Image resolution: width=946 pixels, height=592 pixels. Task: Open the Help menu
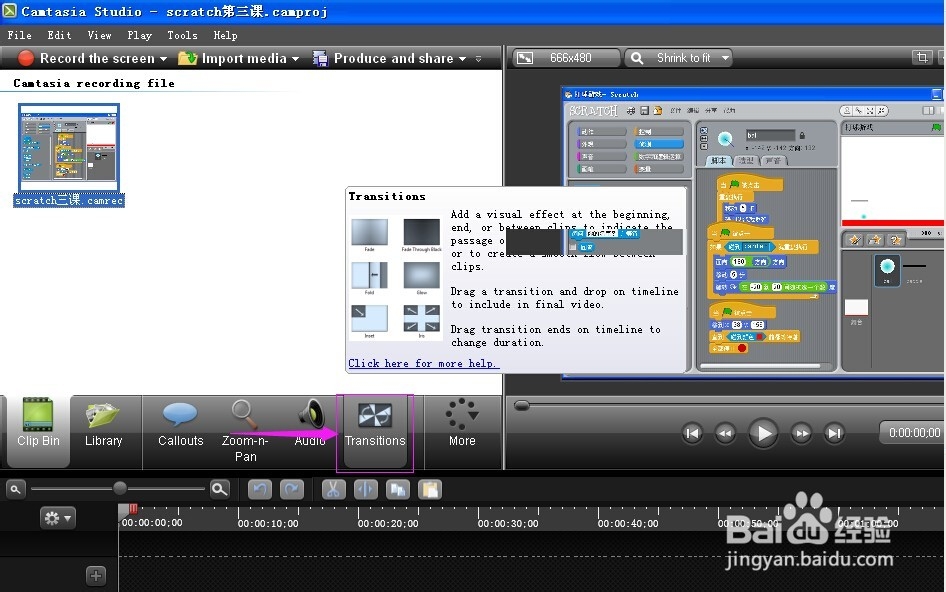point(225,35)
